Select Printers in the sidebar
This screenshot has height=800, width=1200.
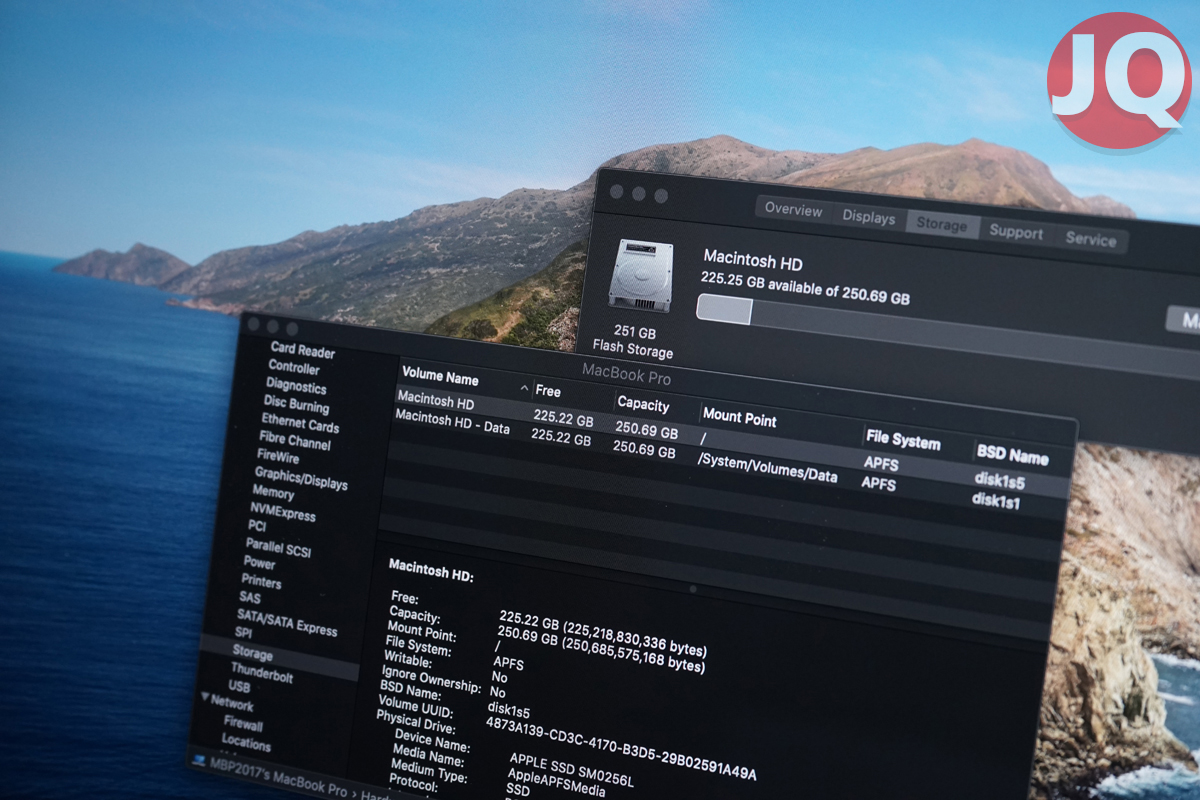click(261, 581)
